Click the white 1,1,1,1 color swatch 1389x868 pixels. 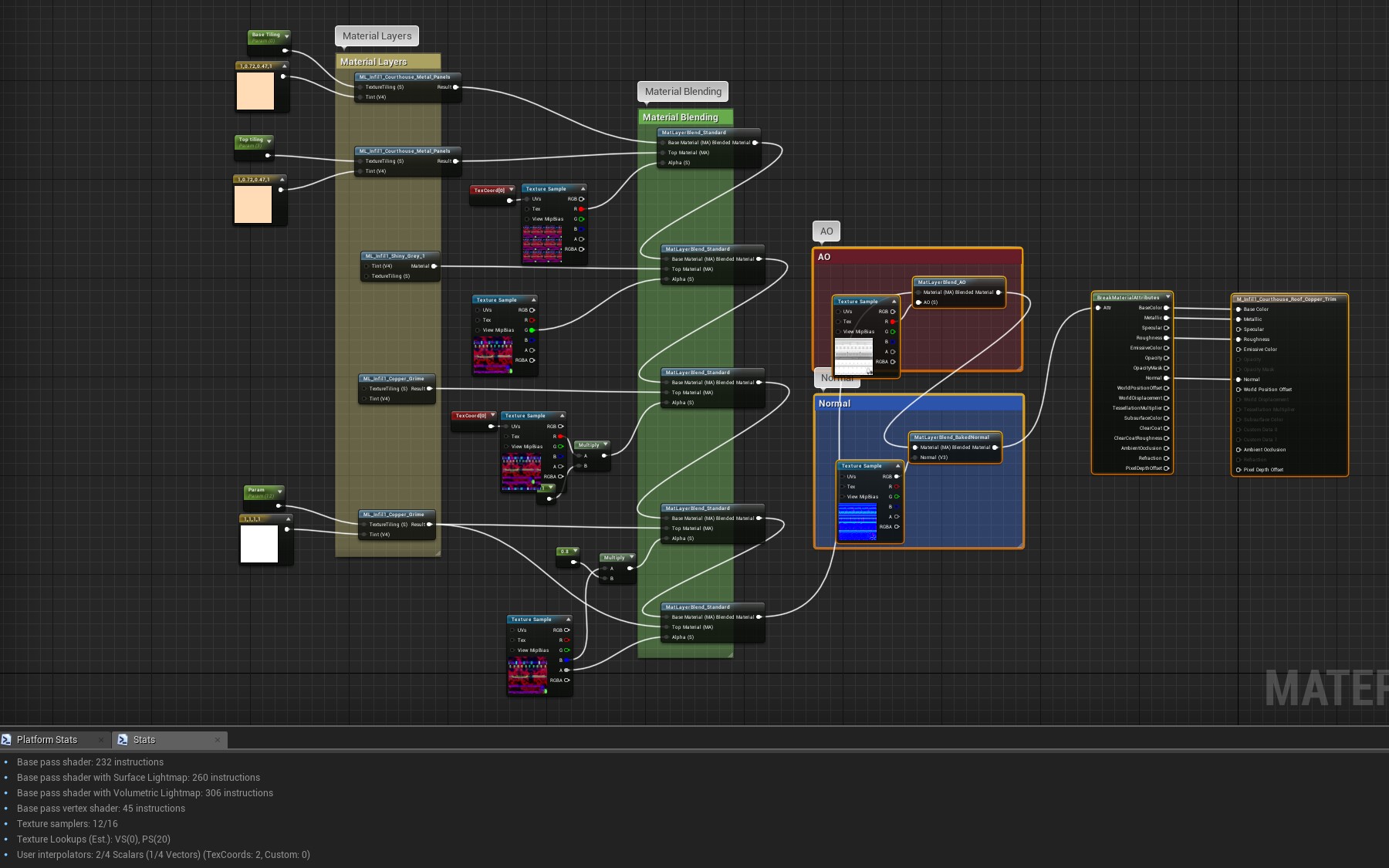259,544
